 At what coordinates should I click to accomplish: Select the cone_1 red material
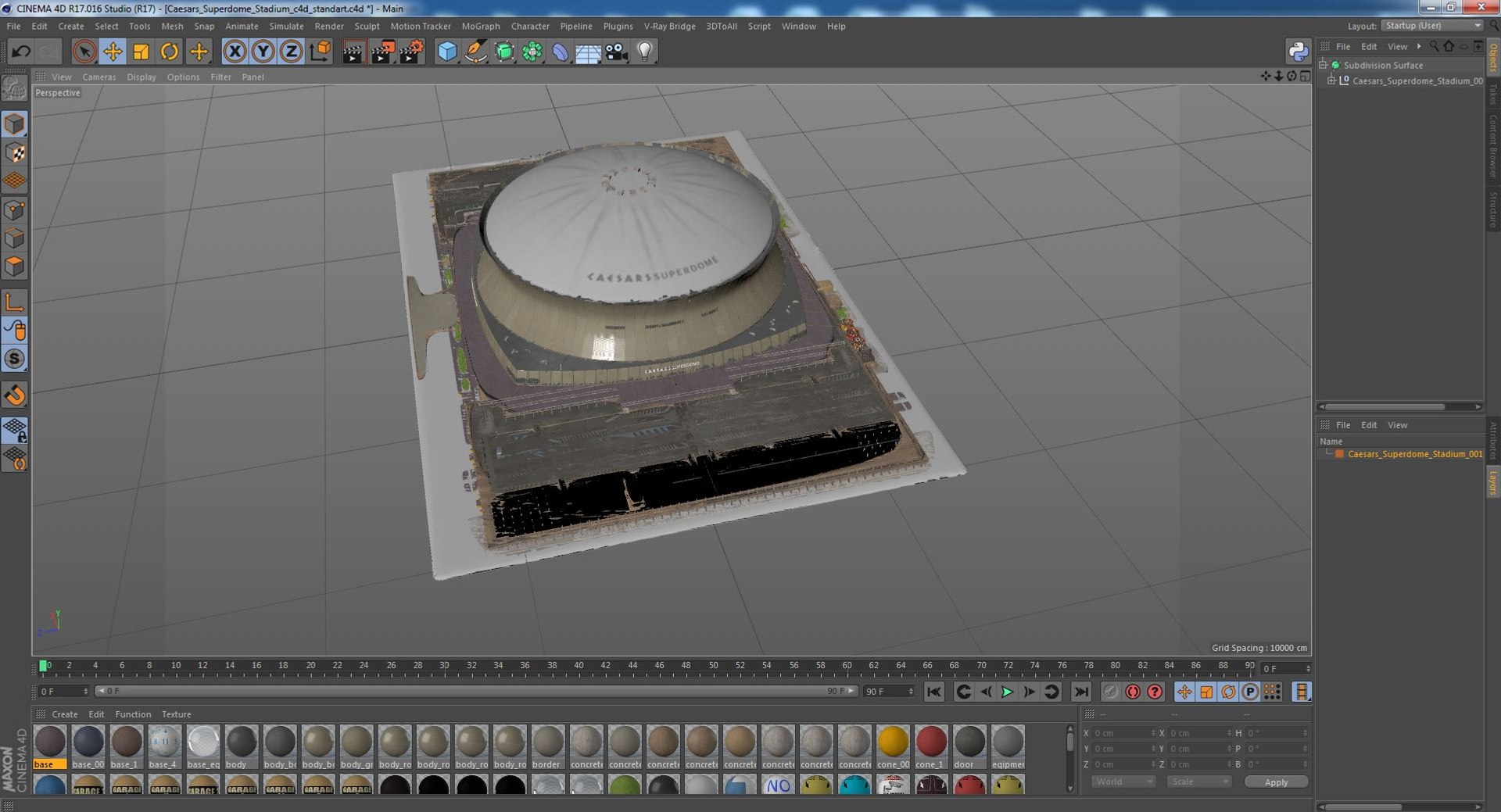pos(931,747)
